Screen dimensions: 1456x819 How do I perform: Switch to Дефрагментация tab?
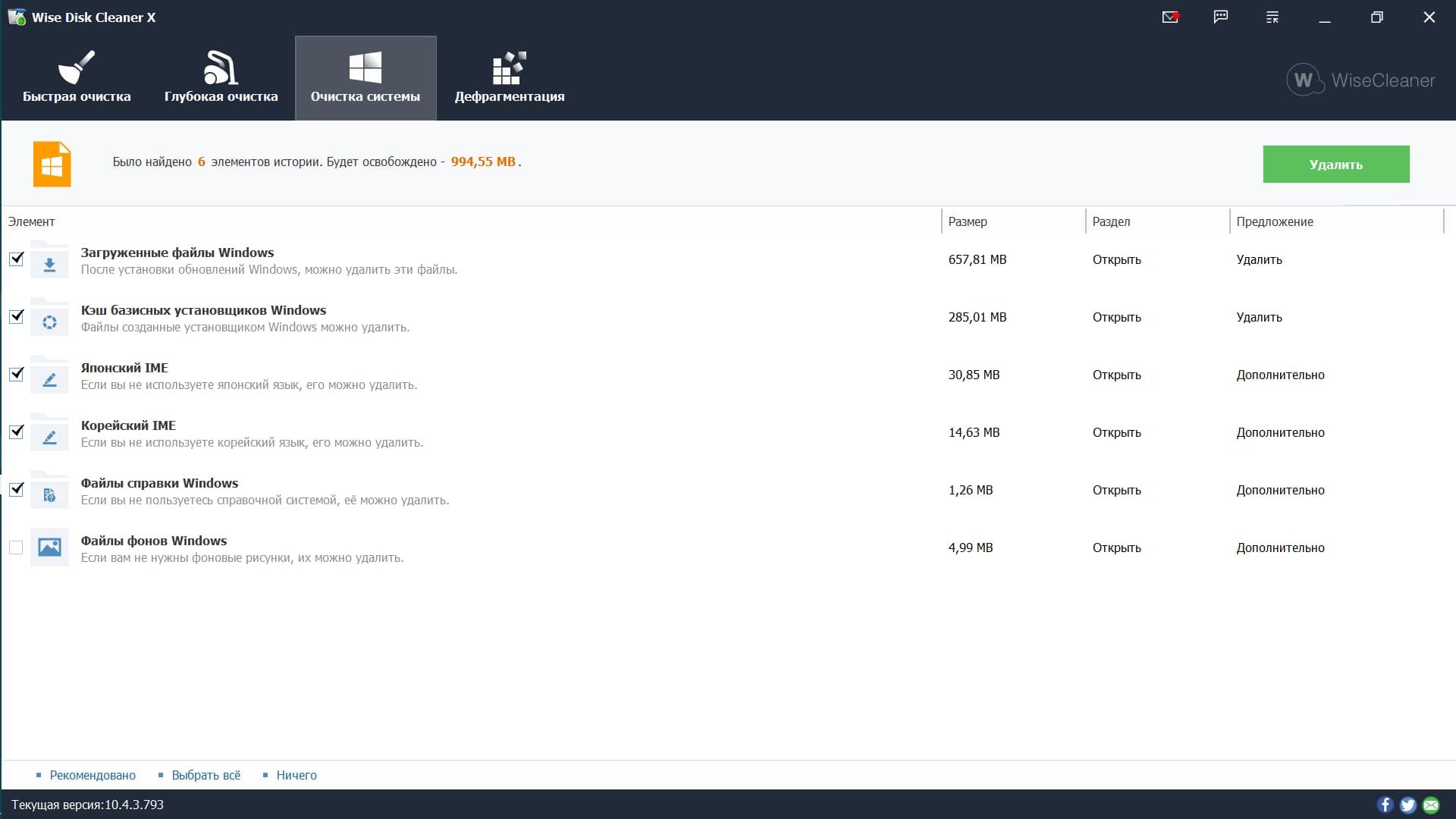point(510,78)
